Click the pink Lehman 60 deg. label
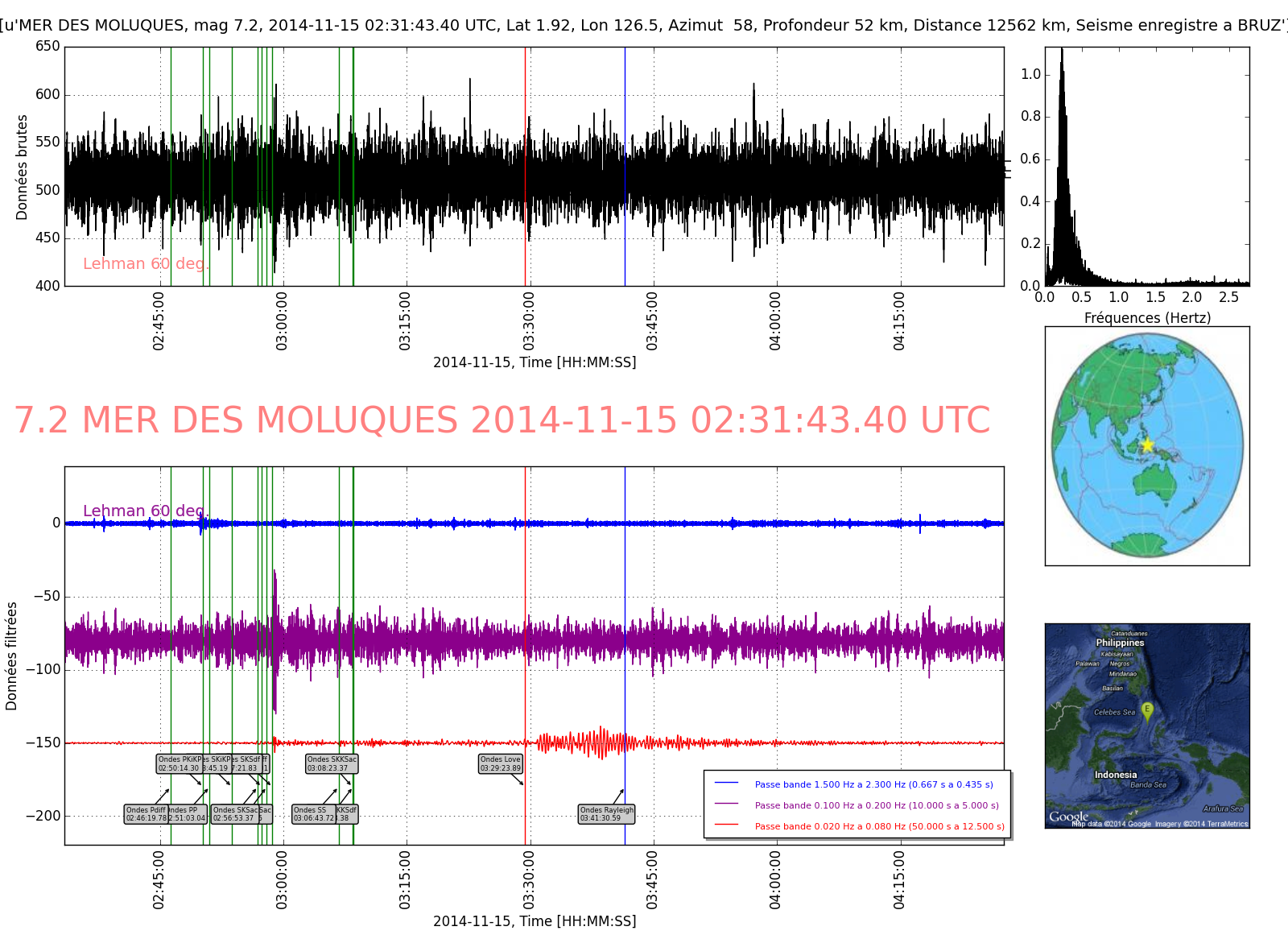Screen dimensions: 1288x939 click(145, 264)
